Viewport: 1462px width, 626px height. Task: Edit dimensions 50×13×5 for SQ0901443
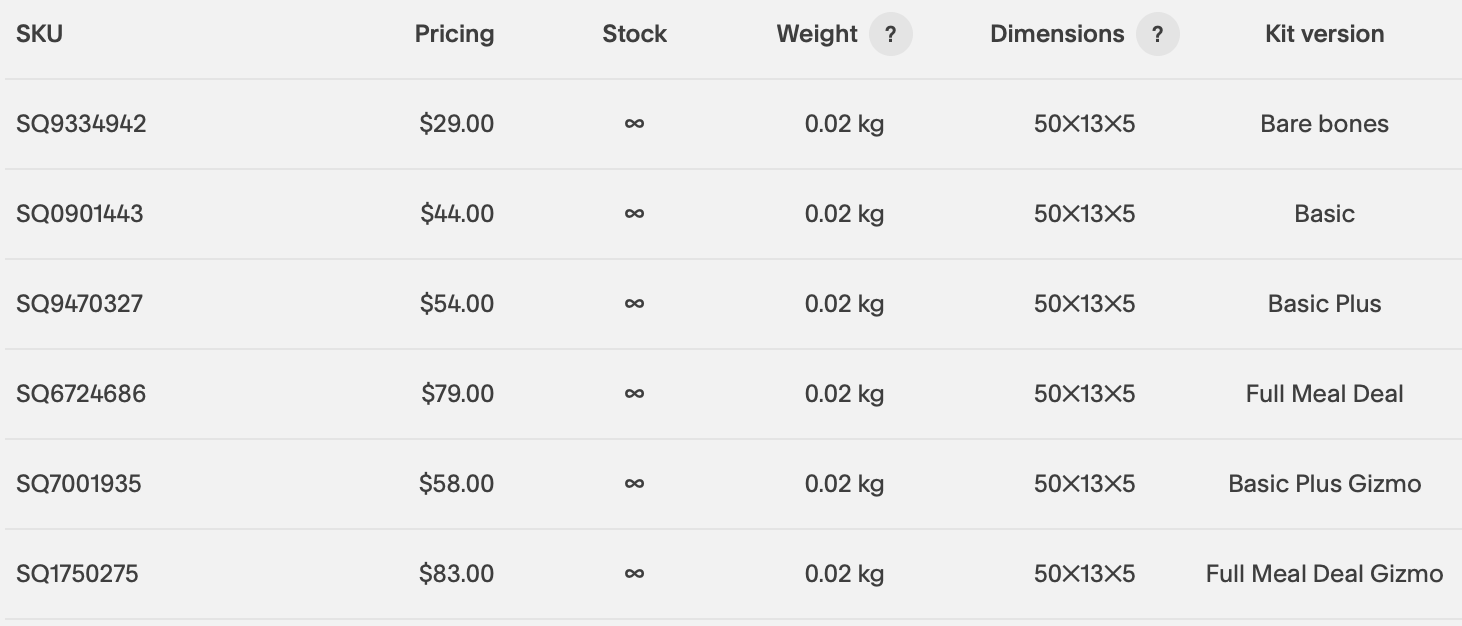point(1085,214)
